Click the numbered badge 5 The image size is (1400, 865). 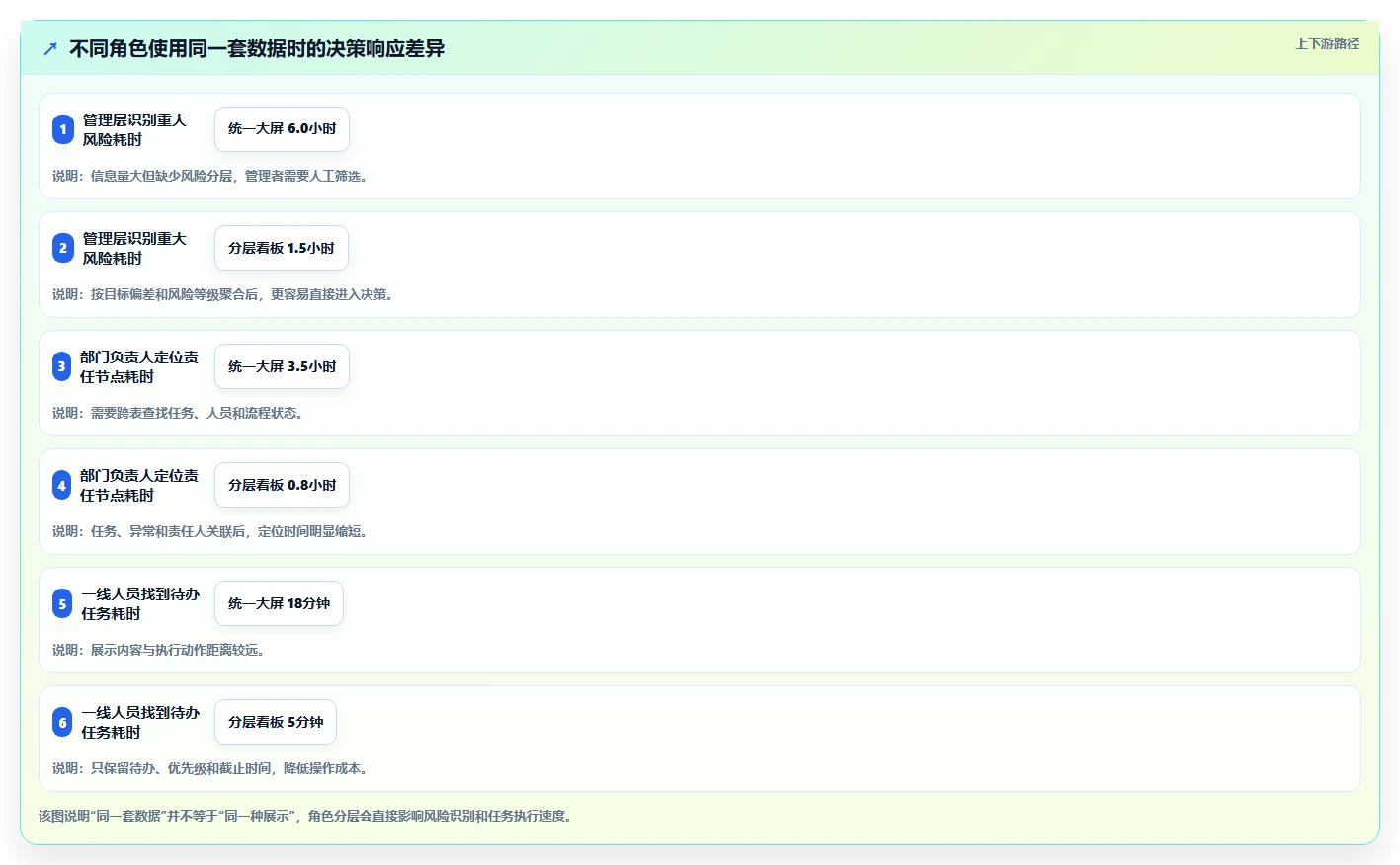pos(62,603)
